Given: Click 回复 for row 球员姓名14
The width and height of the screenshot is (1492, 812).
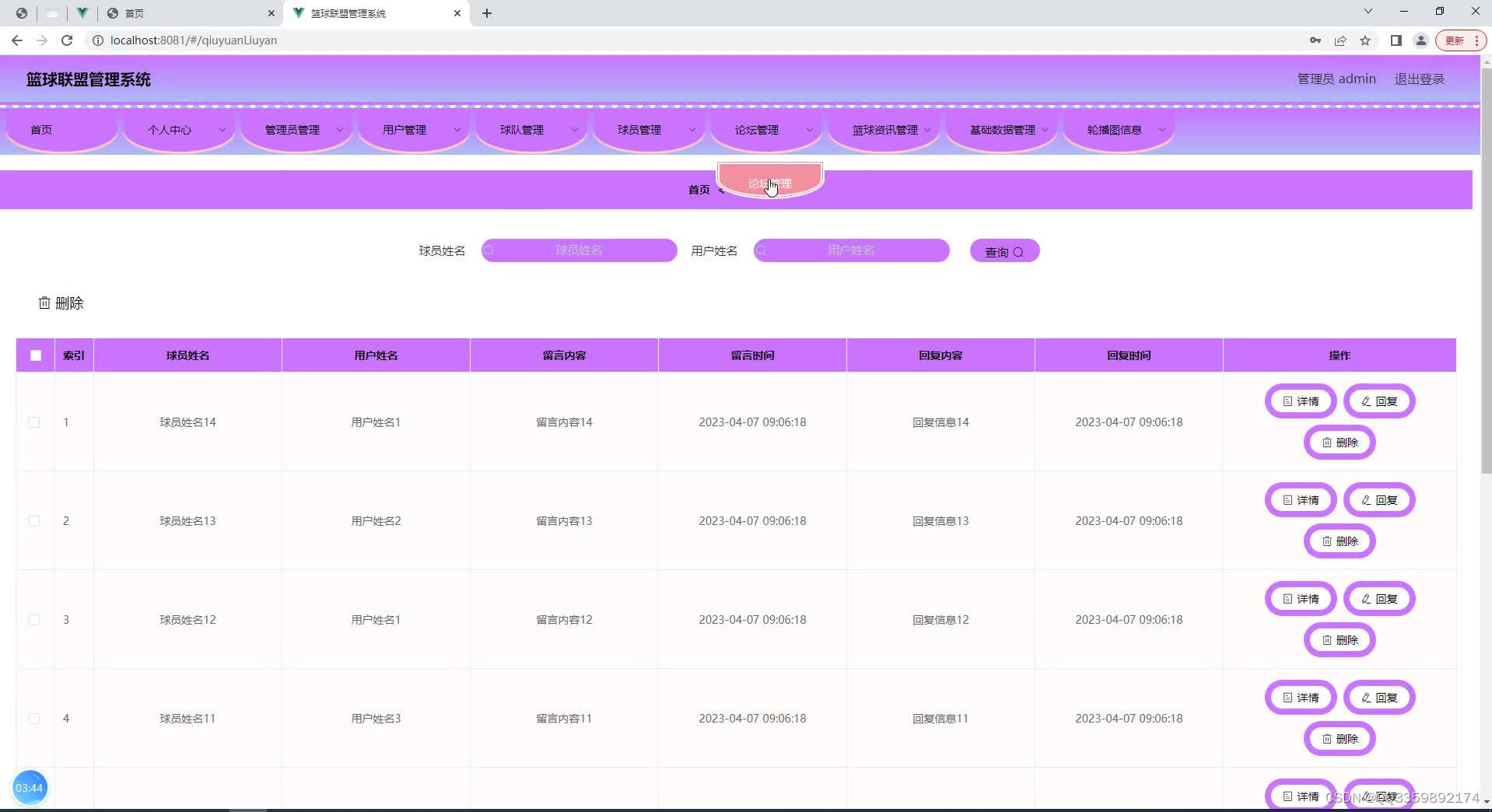Looking at the screenshot, I should pos(1379,401).
